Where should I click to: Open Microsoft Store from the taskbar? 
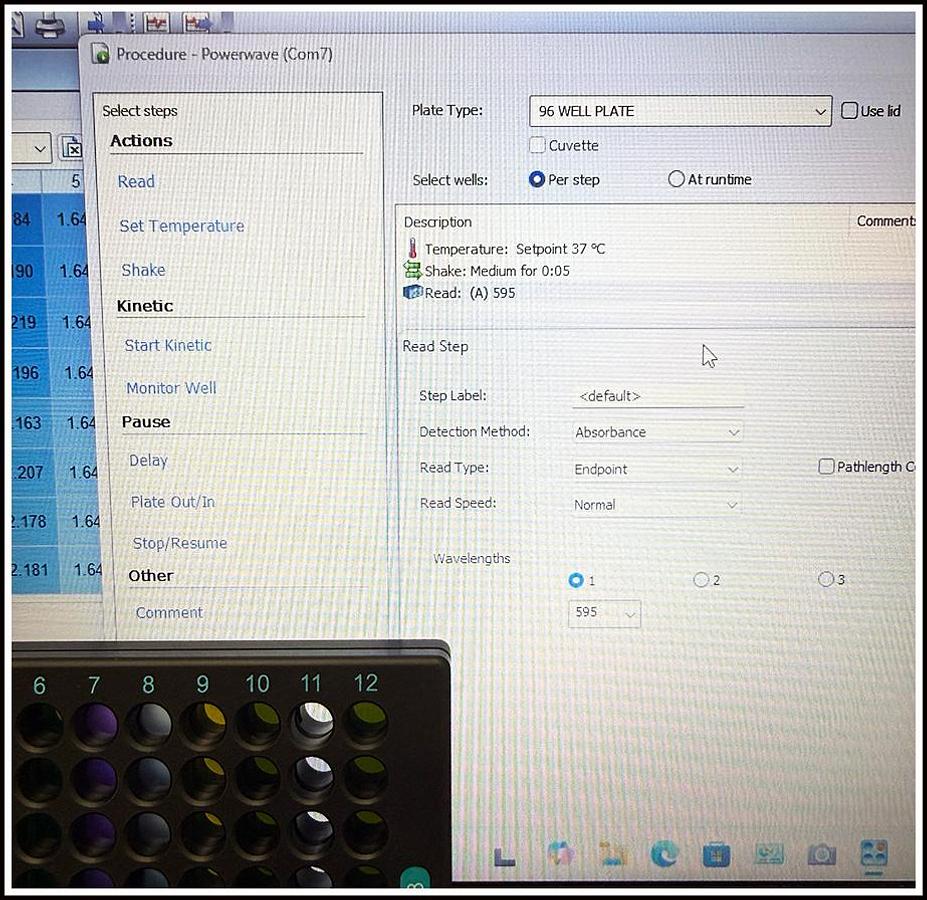[715, 854]
